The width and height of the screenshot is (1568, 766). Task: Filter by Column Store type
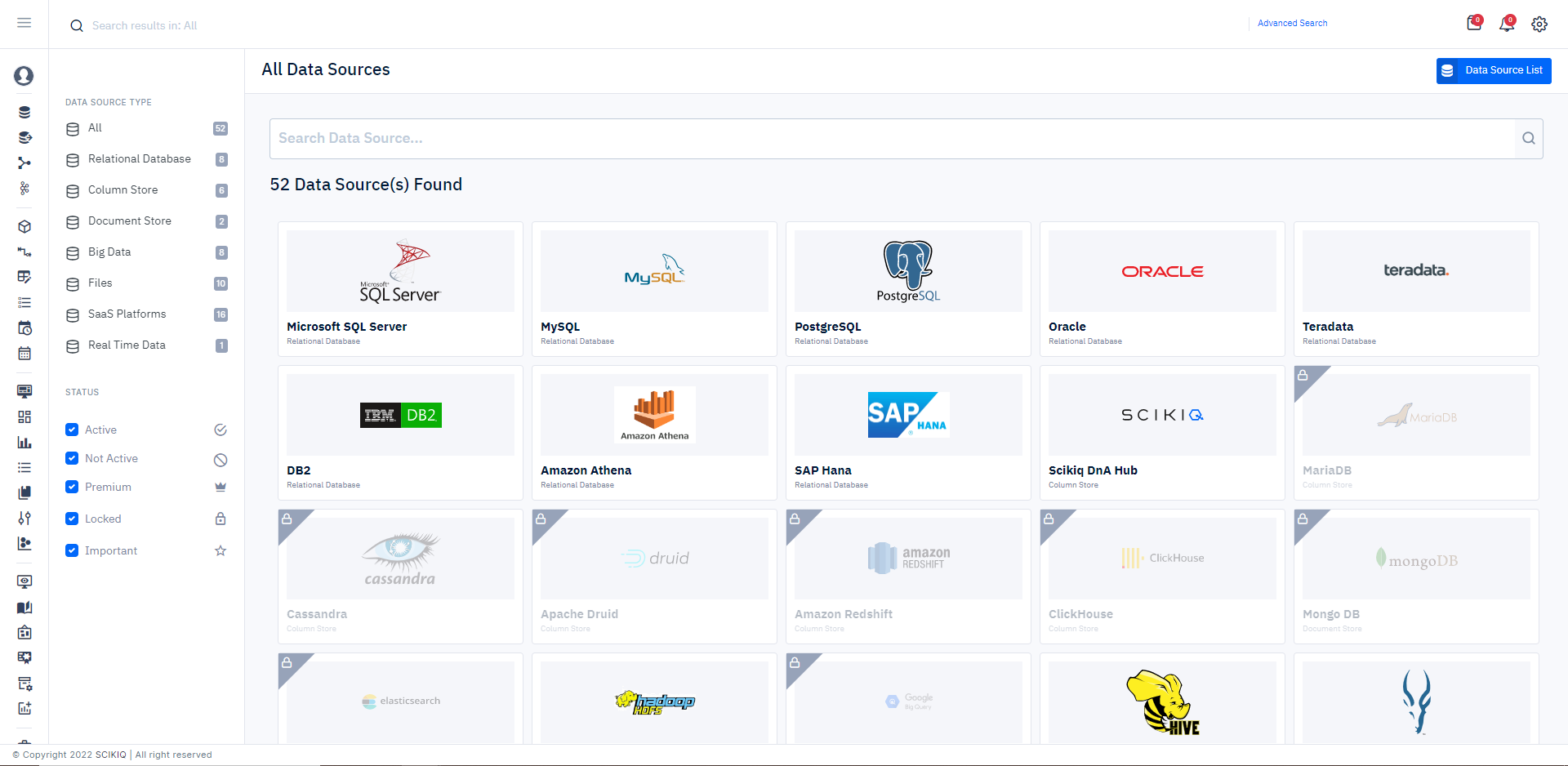click(147, 190)
